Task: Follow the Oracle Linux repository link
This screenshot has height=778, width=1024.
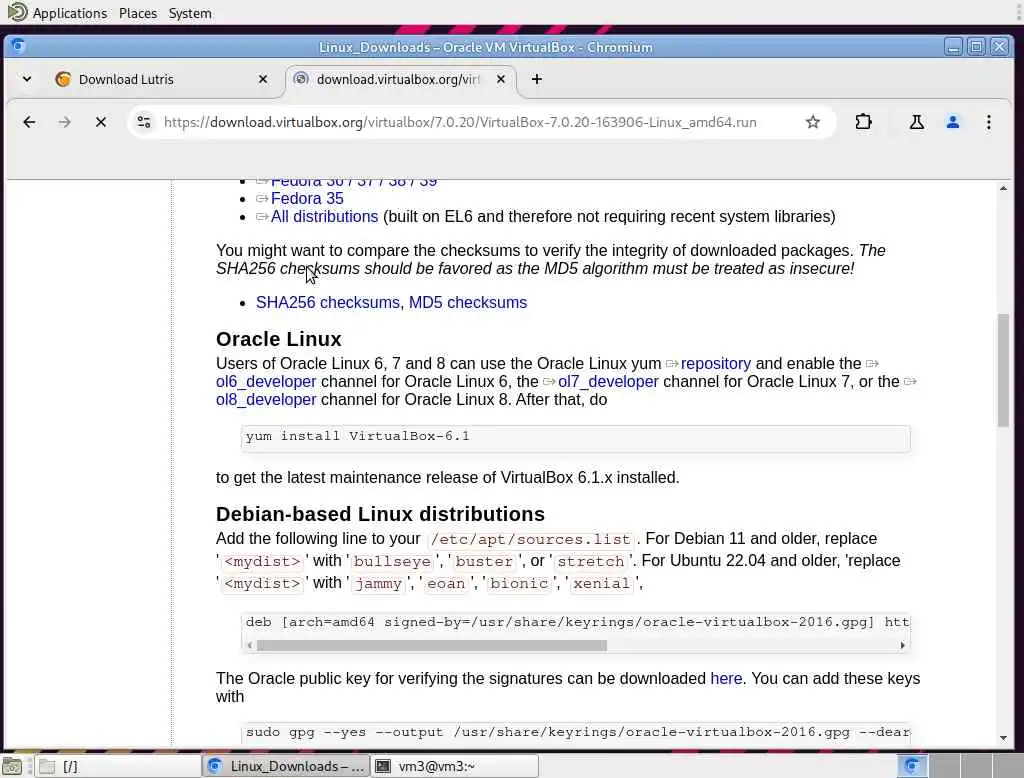Action: [x=715, y=364]
